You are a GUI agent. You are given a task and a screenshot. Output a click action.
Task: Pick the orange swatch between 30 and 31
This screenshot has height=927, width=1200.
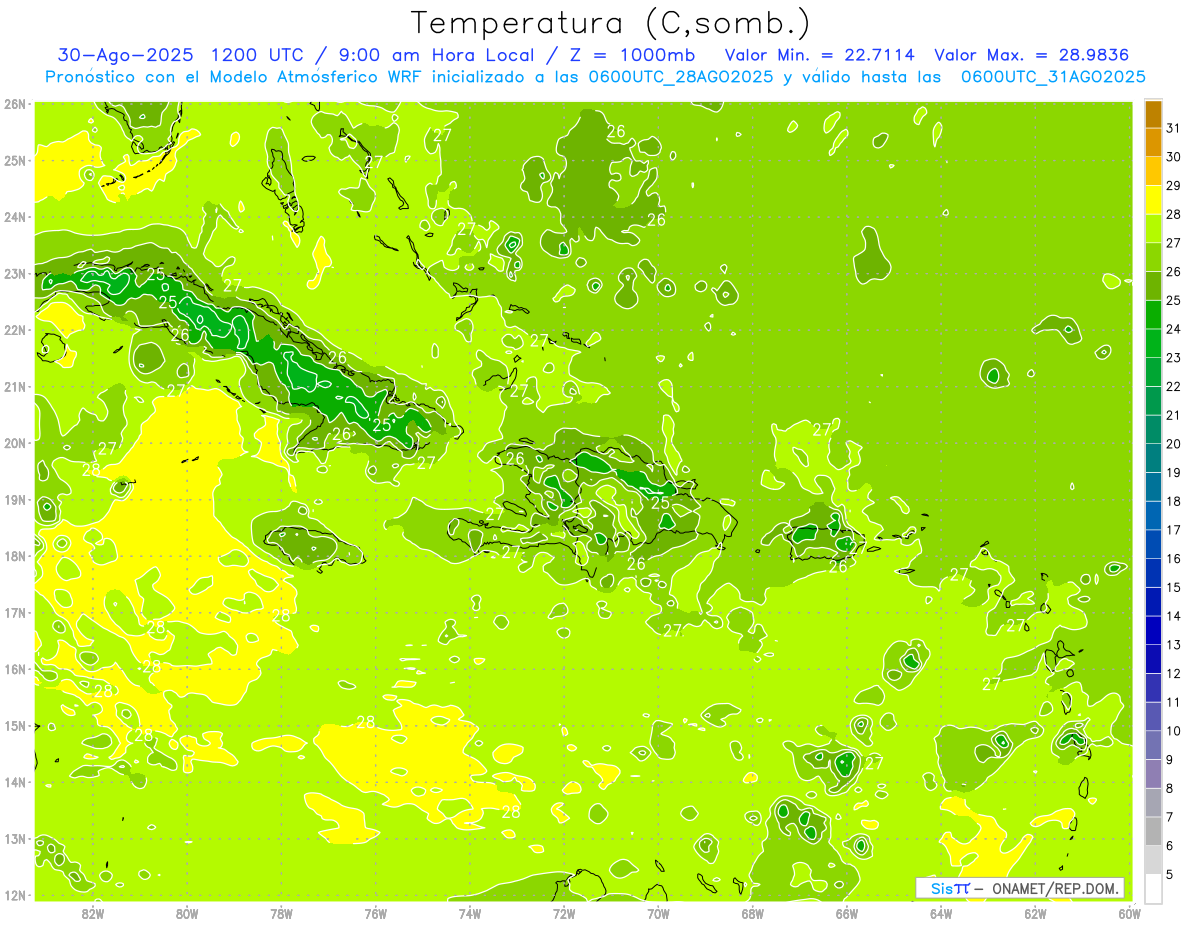point(1153,143)
